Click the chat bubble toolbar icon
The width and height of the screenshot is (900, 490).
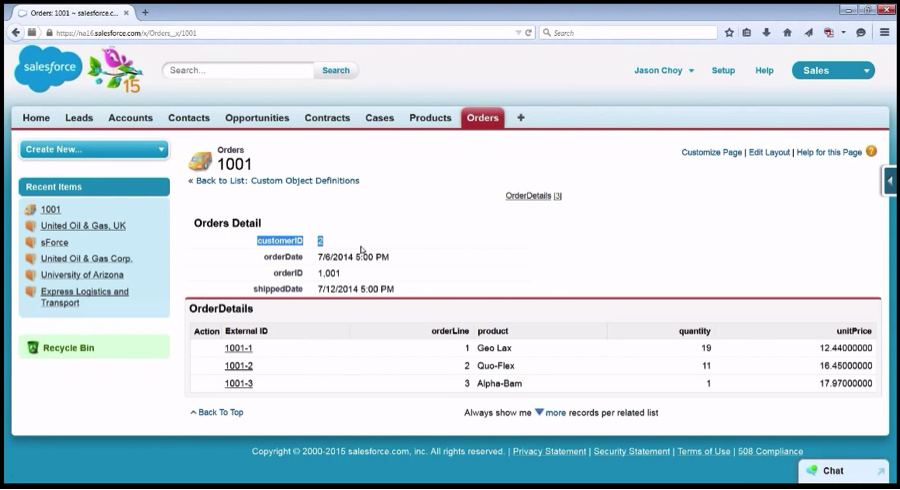click(x=860, y=33)
